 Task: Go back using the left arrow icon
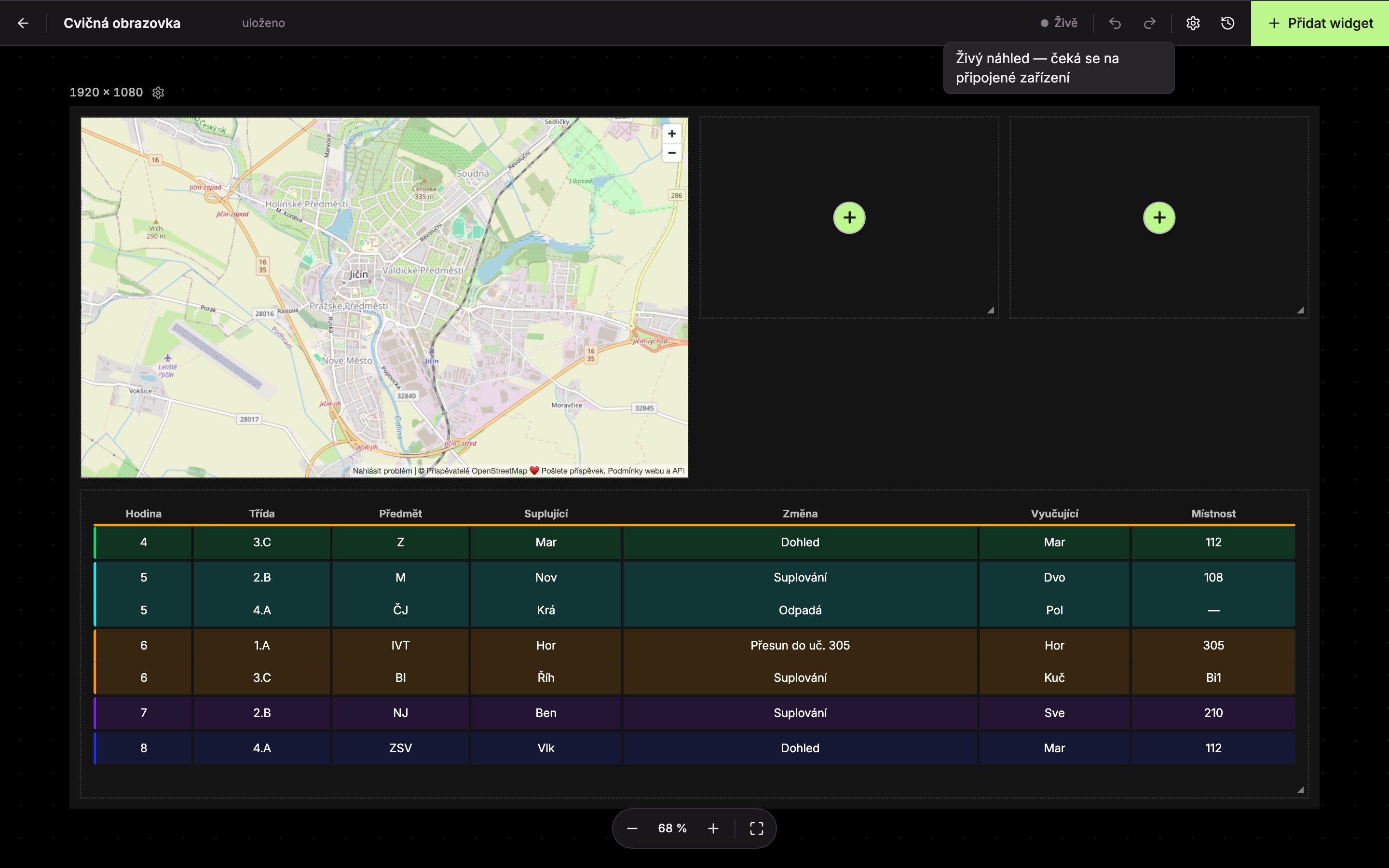pos(23,23)
